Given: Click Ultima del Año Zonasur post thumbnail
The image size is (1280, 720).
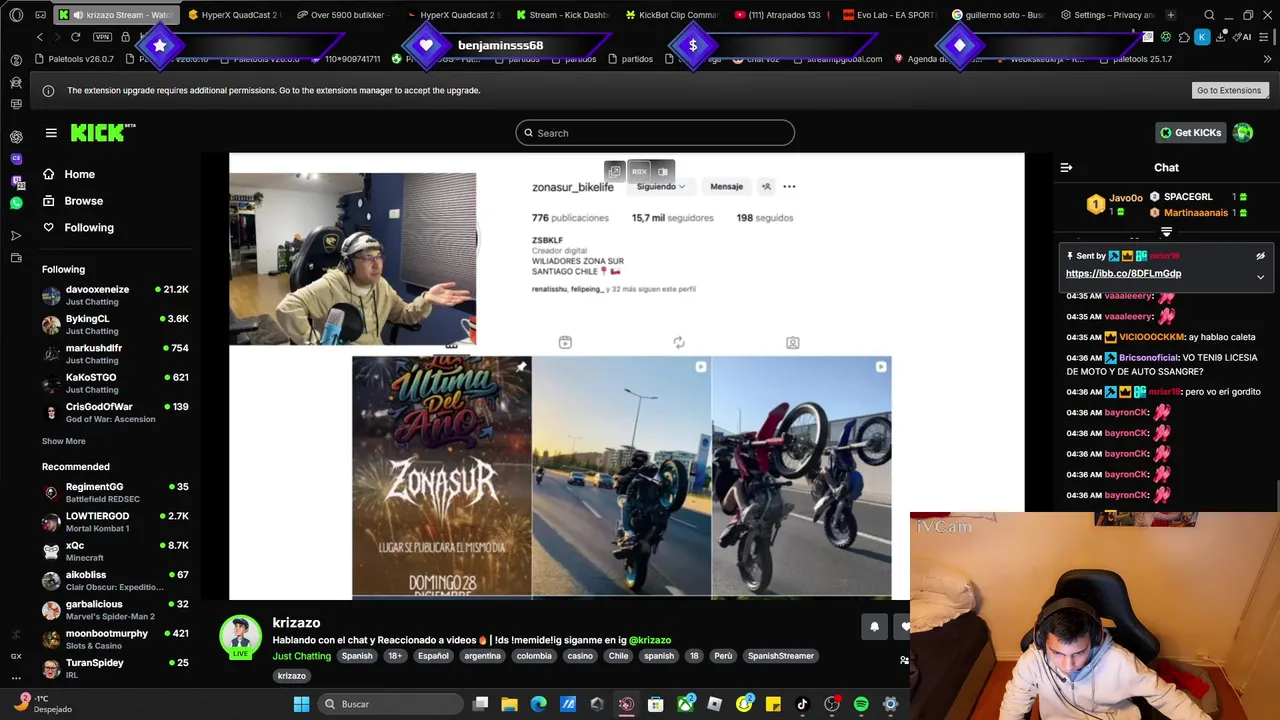Looking at the screenshot, I should [x=441, y=477].
